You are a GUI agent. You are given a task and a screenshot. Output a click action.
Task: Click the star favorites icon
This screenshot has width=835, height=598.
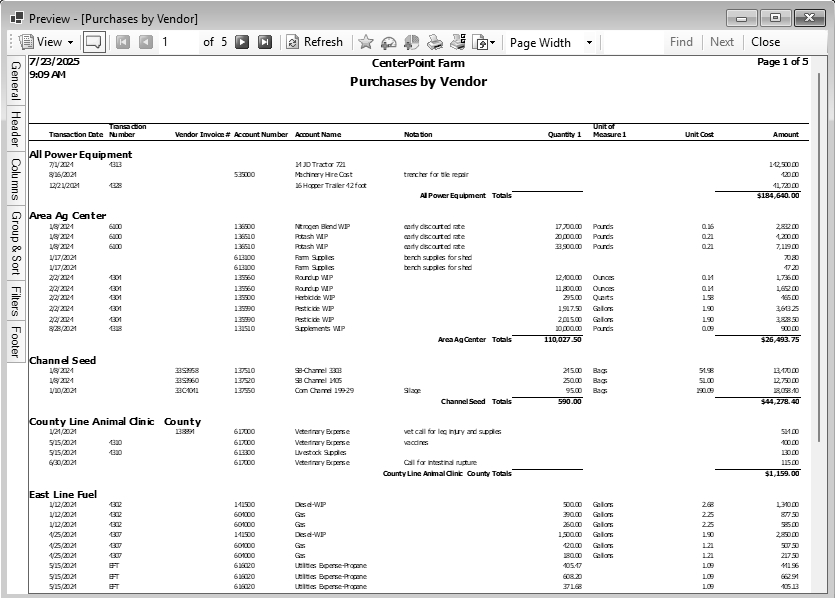click(x=366, y=42)
